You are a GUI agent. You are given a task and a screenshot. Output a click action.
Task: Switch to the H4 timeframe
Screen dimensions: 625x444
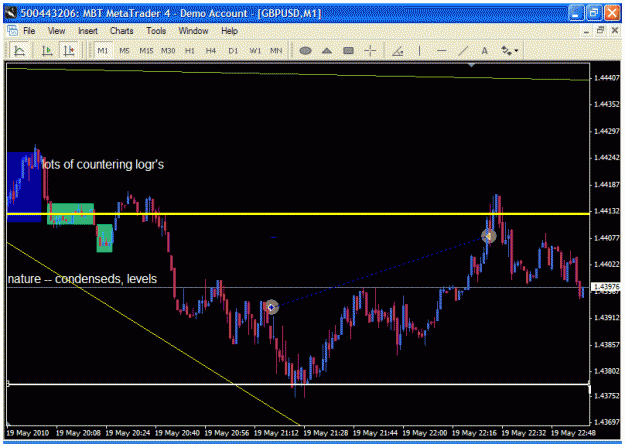[x=211, y=51]
